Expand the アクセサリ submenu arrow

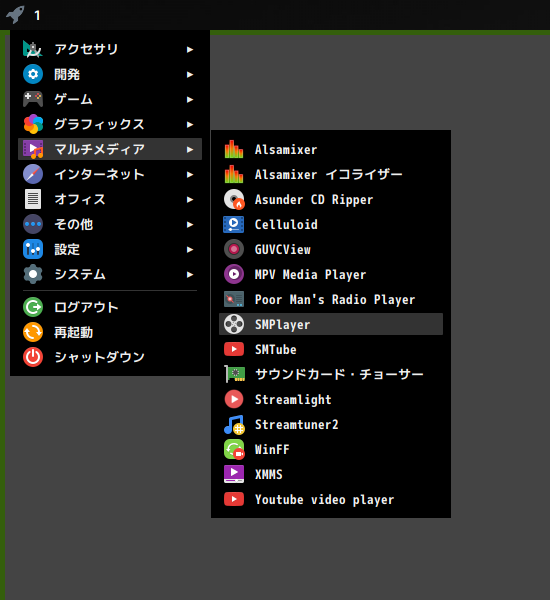click(190, 49)
